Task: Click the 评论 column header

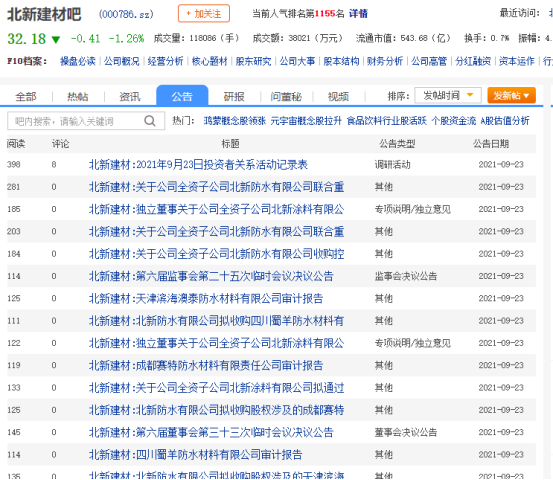Action: tap(60, 144)
